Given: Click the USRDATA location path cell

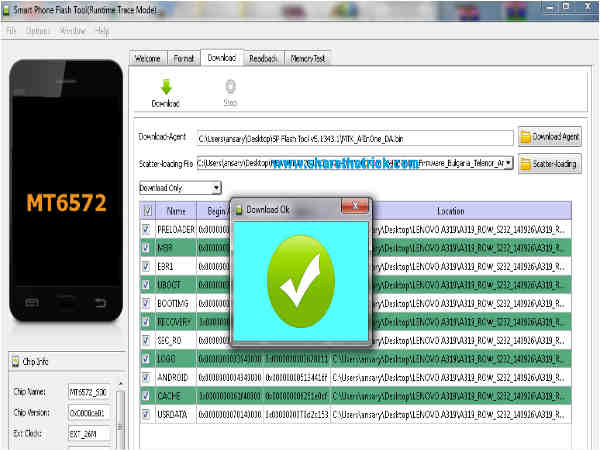Looking at the screenshot, I should click(451, 414).
